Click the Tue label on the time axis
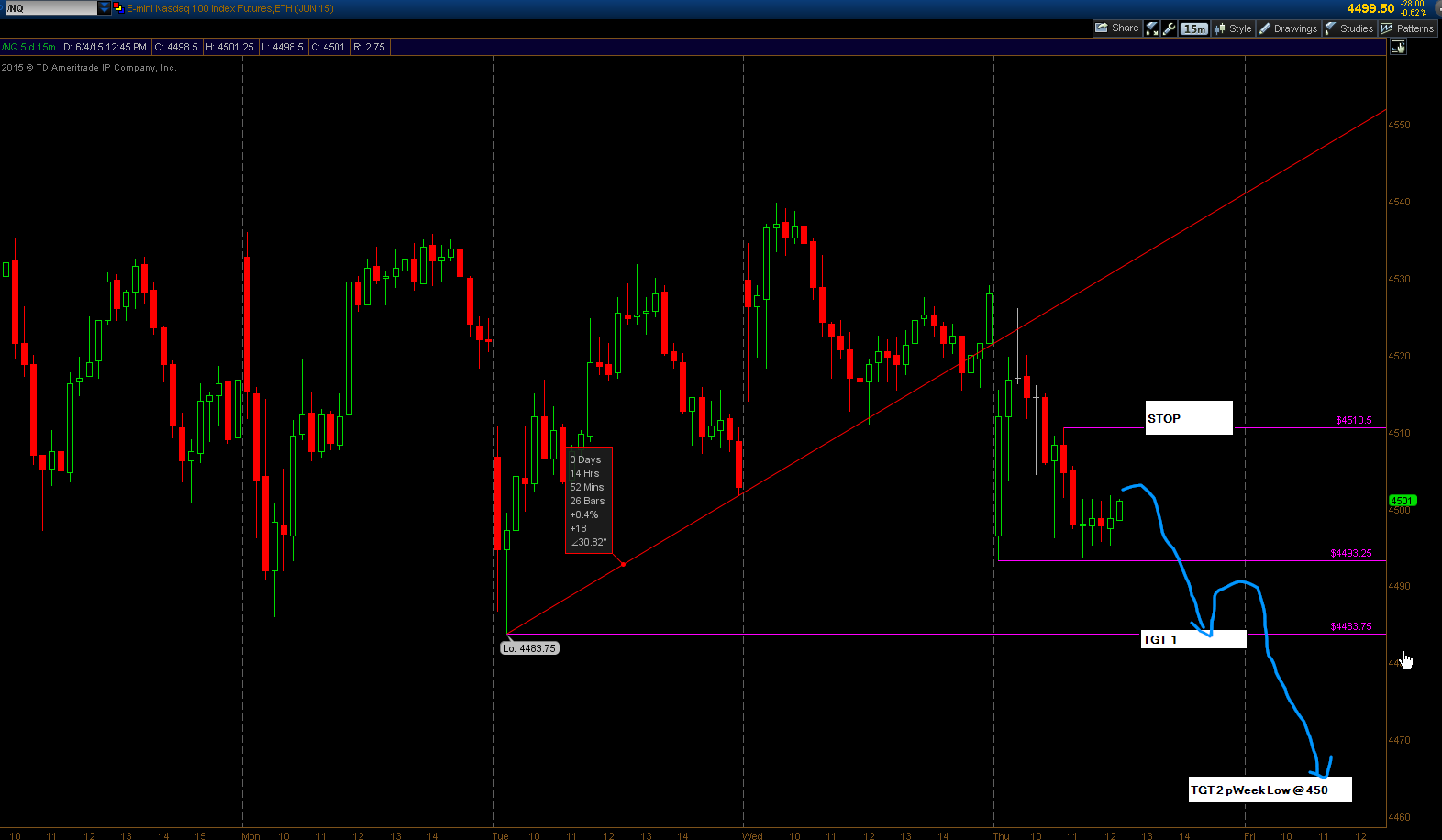 point(500,835)
